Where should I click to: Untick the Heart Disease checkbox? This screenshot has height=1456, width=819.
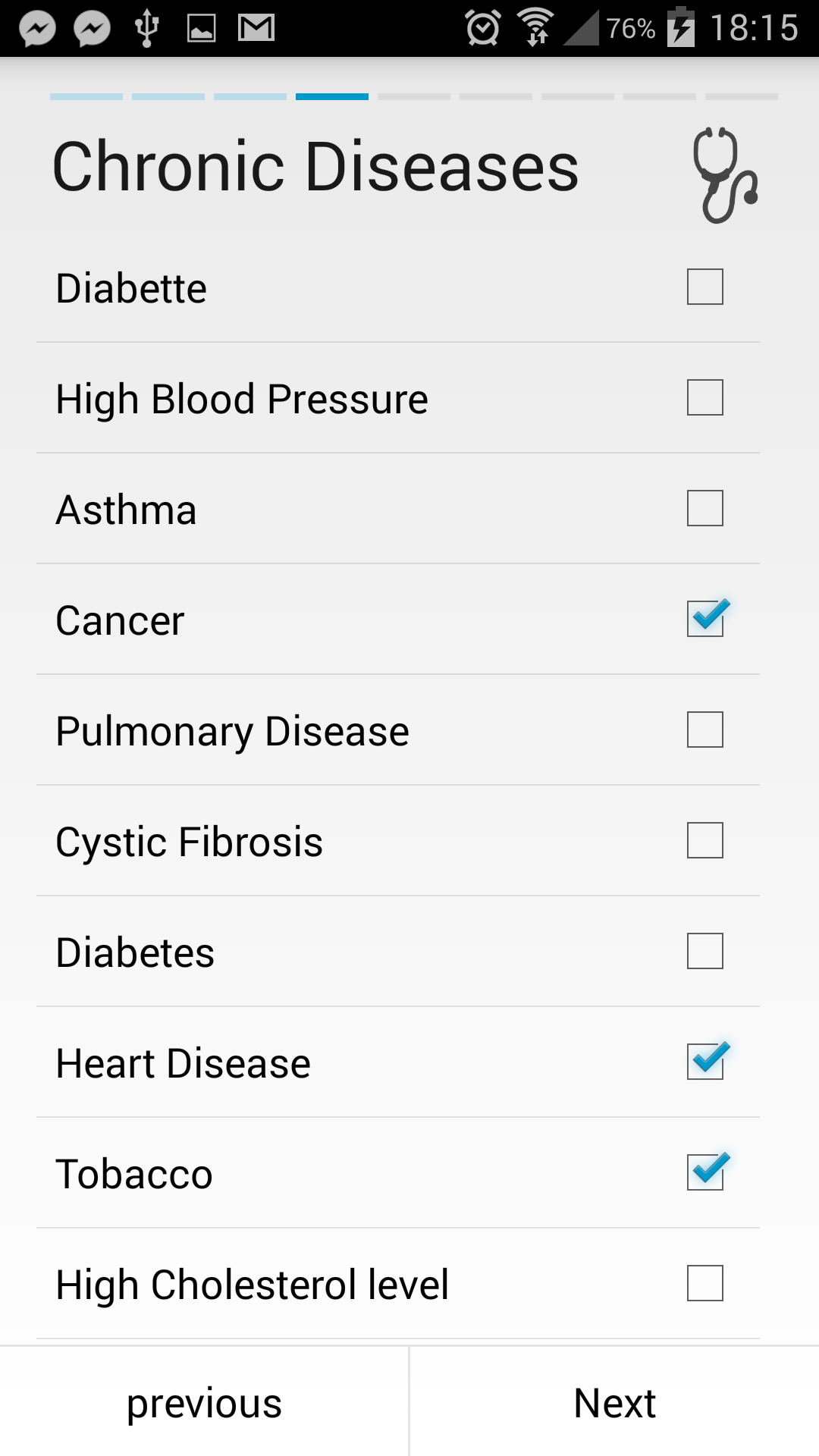point(707,1061)
